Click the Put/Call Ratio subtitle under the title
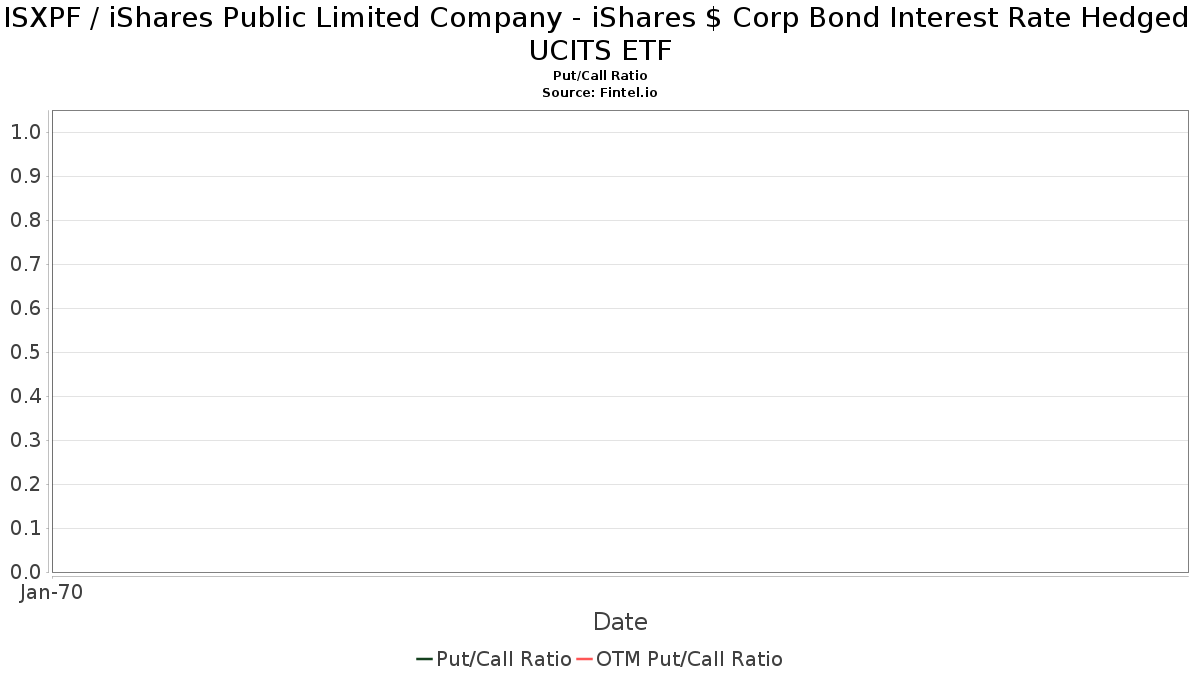This screenshot has width=1200, height=675. 600,76
